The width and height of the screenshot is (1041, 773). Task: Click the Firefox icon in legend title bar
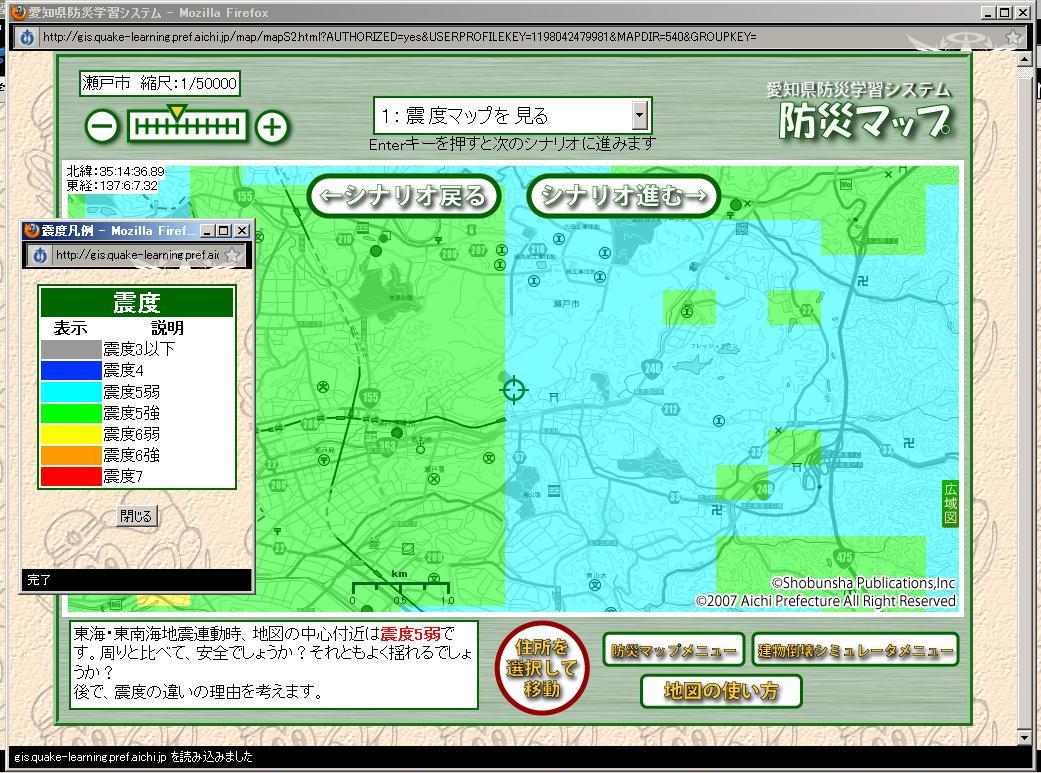pos(31,230)
